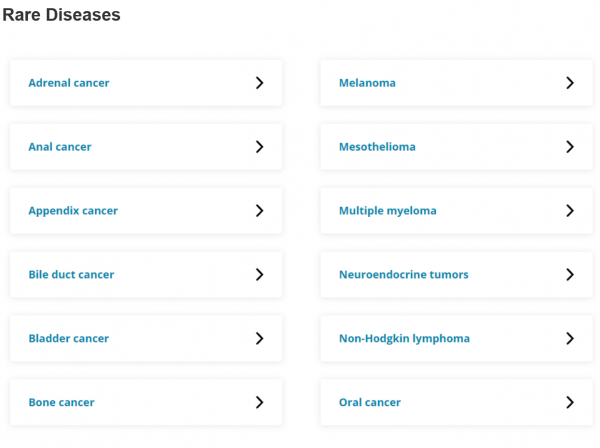Expand Bladder cancer using its chevron
This screenshot has height=448, width=600.
[x=259, y=338]
